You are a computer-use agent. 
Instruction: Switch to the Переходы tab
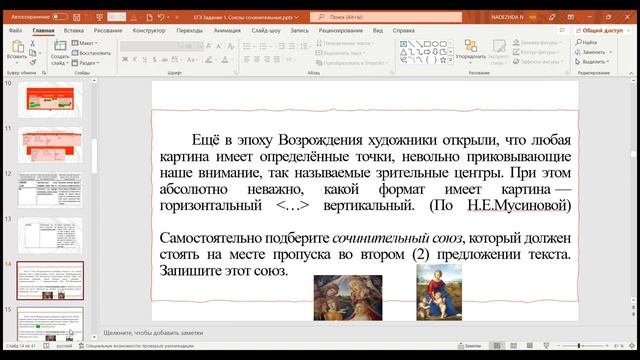coord(189,31)
